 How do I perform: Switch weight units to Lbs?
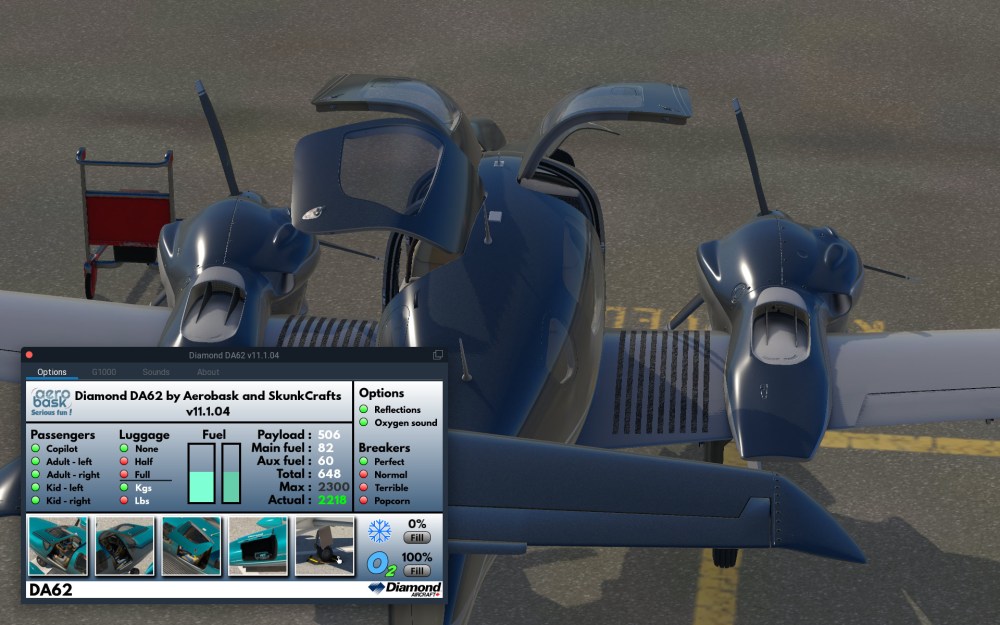125,500
